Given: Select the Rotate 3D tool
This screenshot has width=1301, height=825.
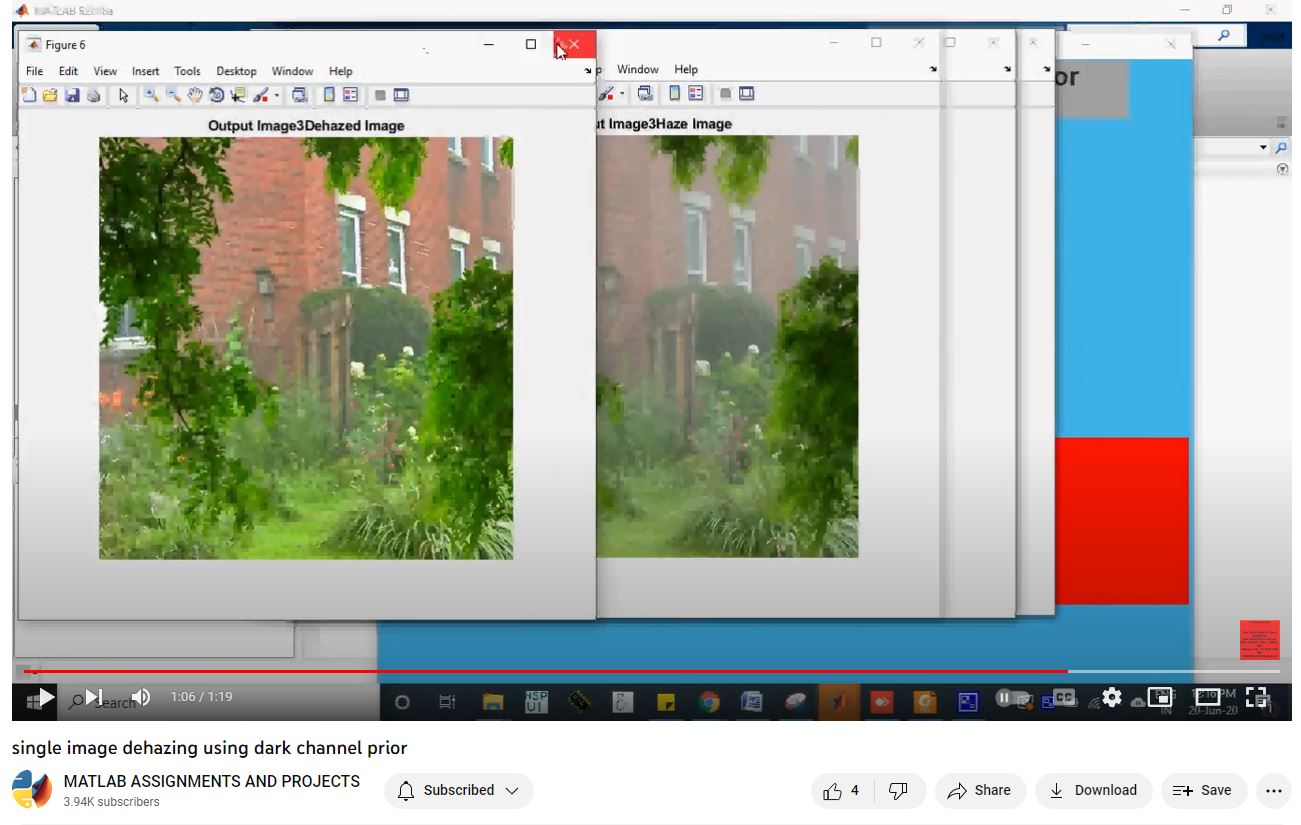Looking at the screenshot, I should point(216,95).
